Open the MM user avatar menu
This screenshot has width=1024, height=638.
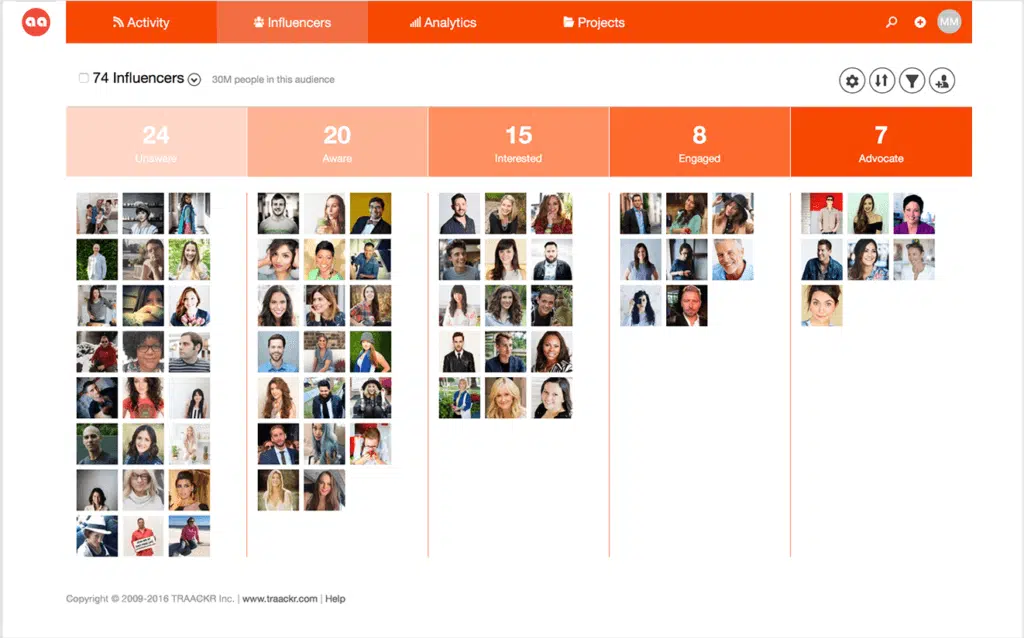point(949,22)
